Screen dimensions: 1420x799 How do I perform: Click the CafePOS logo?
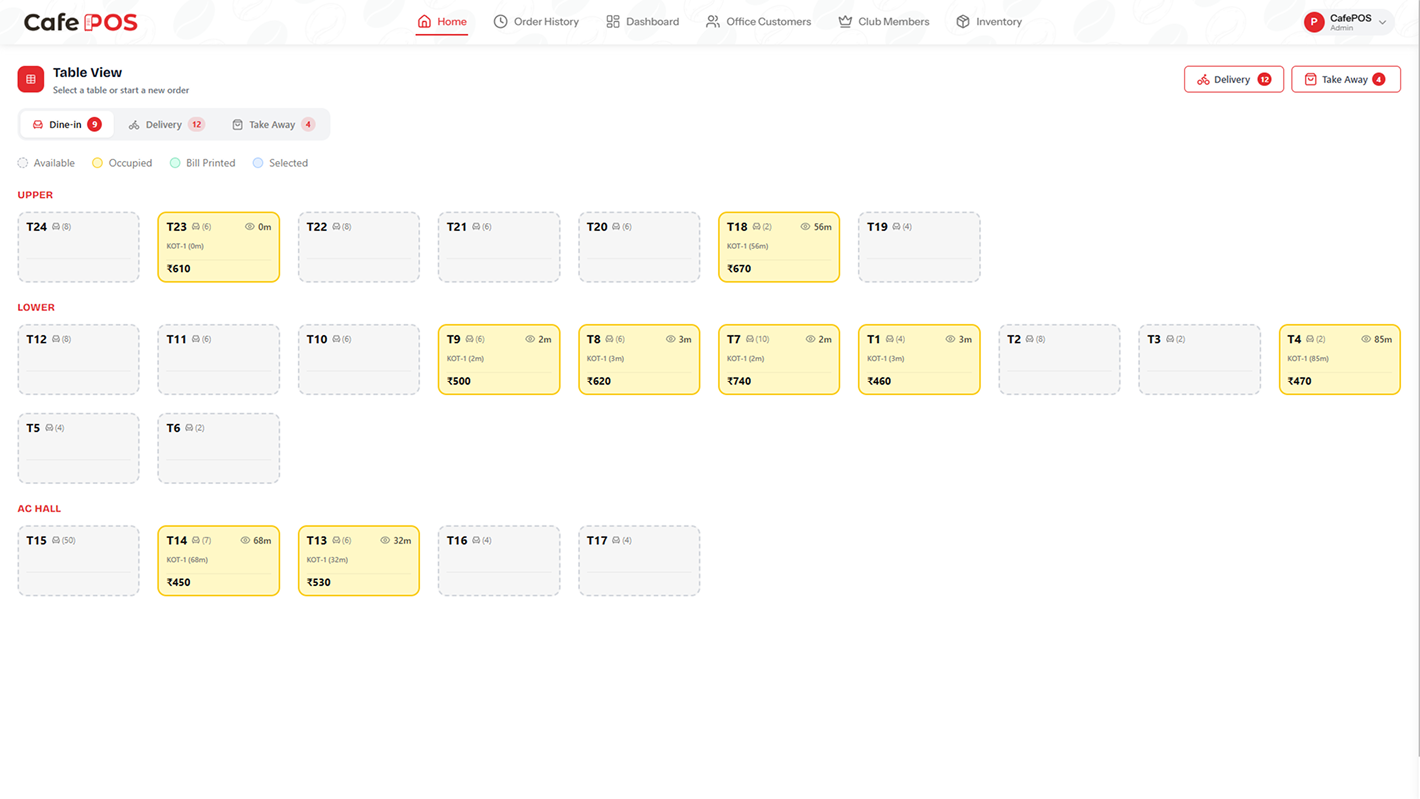coord(80,22)
